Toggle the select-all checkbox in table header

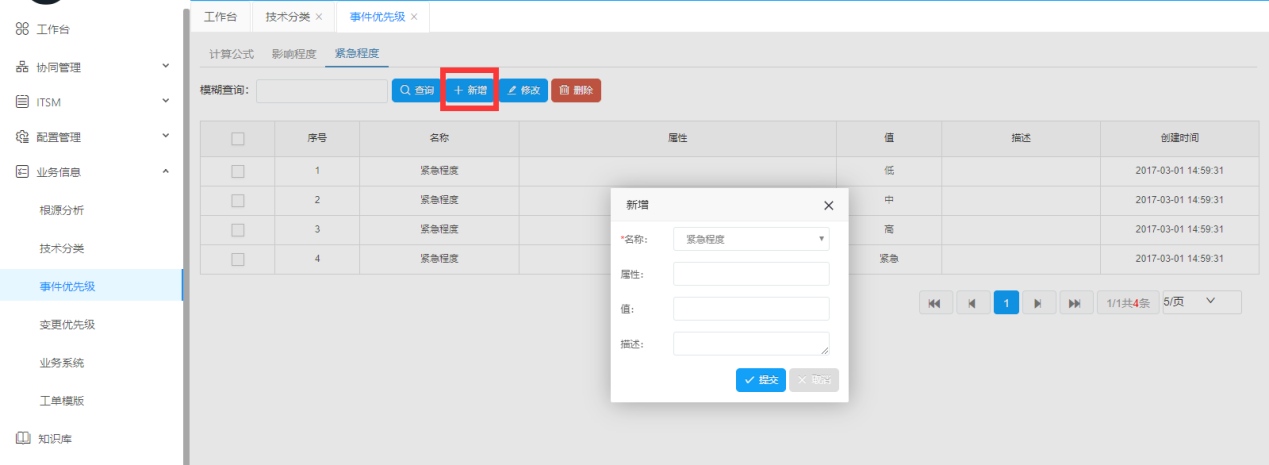click(x=237, y=139)
